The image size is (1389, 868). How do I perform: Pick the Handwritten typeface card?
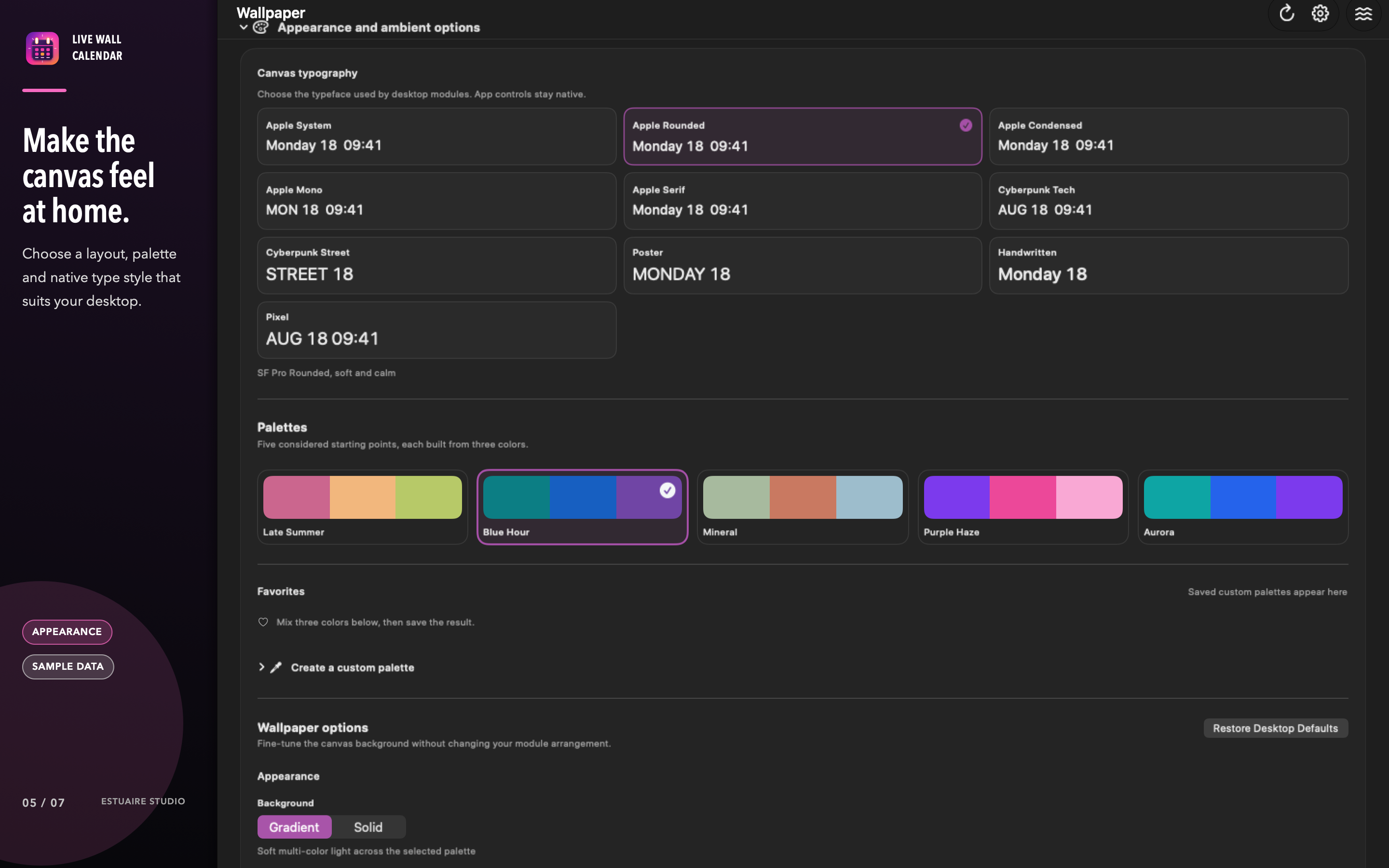pos(1169,266)
